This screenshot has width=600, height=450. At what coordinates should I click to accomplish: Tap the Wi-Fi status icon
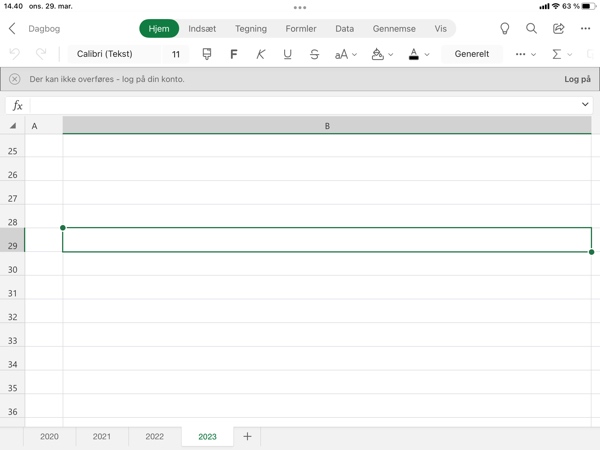coord(556,6)
